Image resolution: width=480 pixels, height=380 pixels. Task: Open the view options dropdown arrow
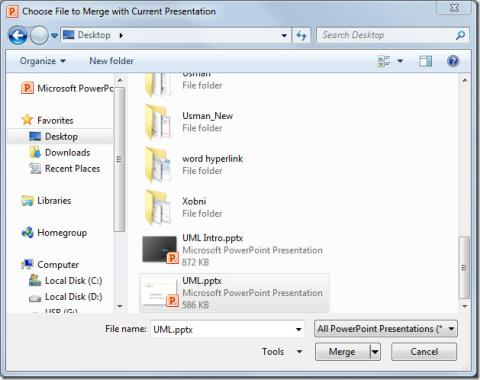coord(400,61)
